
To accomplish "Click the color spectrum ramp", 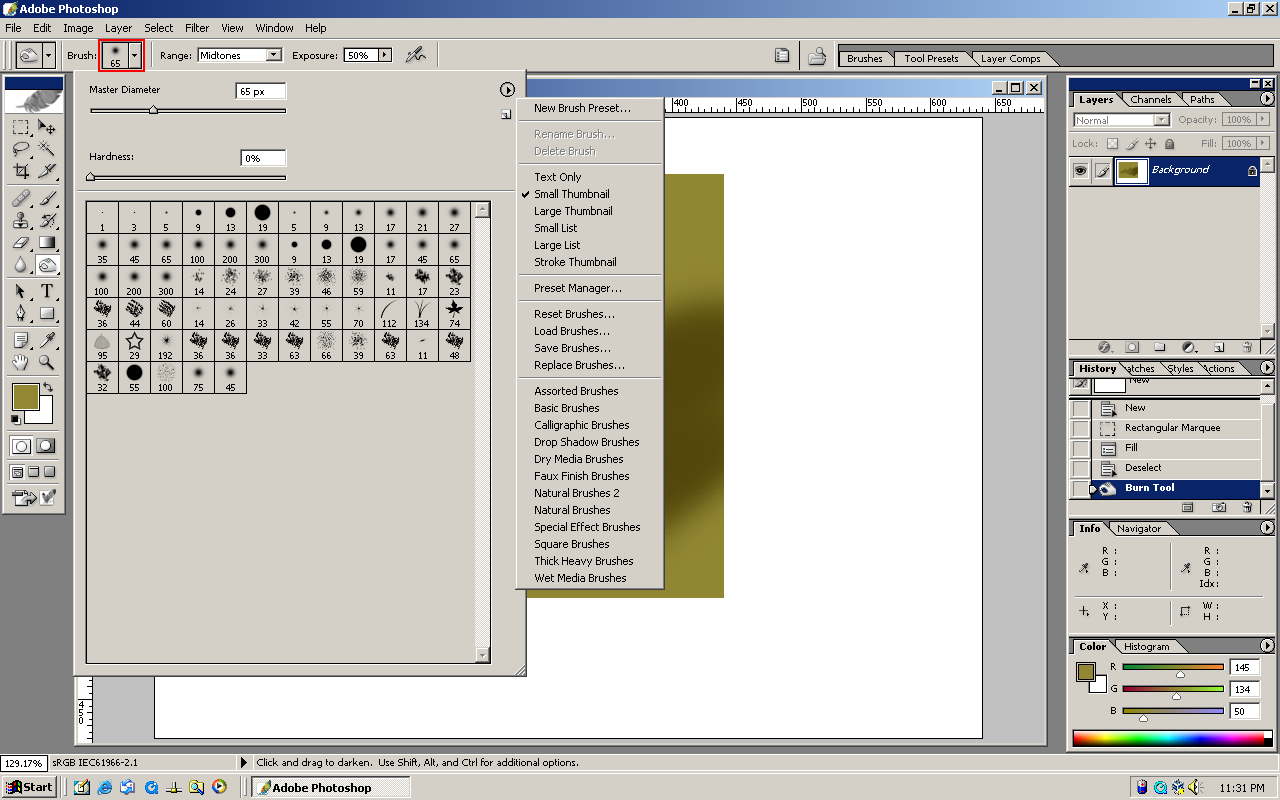I will [x=1168, y=738].
